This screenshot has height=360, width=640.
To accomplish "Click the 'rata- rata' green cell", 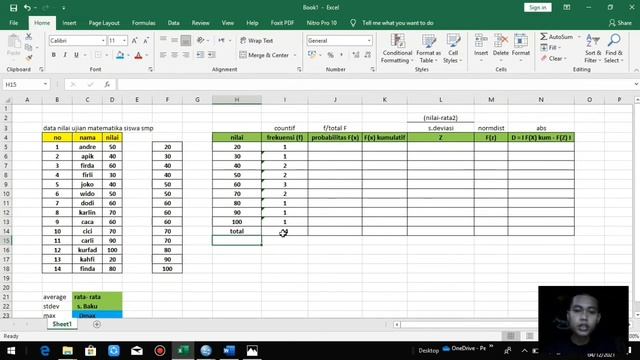I will click(97, 297).
